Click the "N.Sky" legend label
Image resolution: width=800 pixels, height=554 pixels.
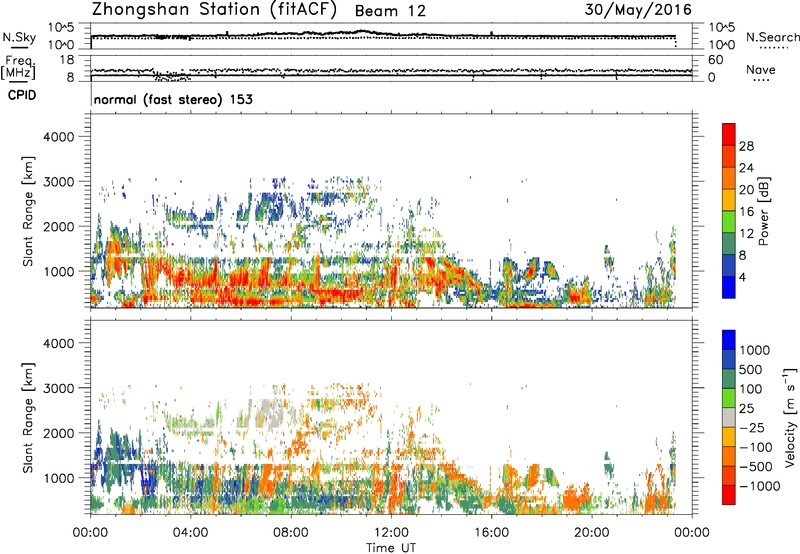tap(19, 37)
